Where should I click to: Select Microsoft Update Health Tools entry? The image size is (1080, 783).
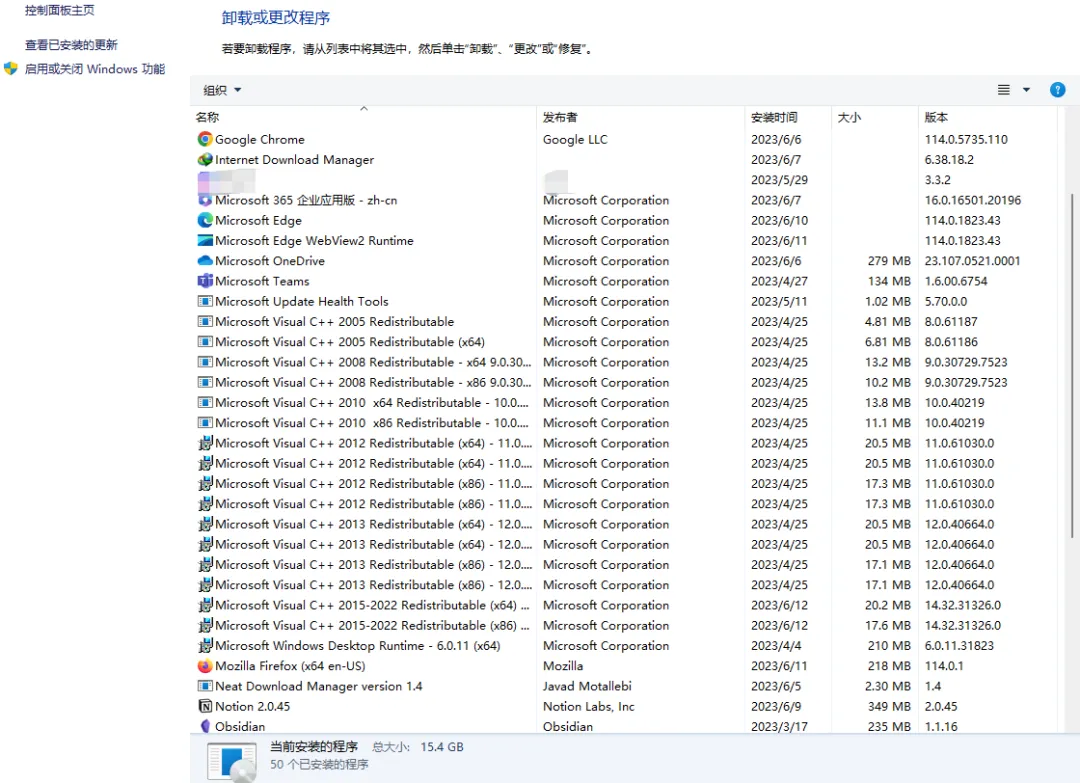[302, 302]
